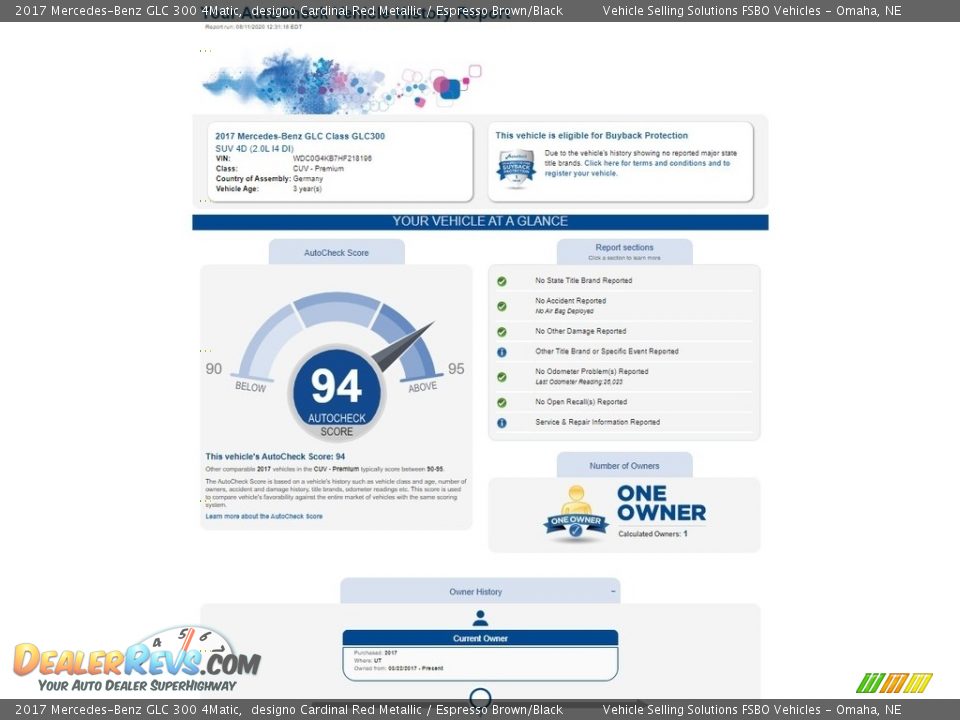Click the AutoCheck abstract splash banner image
The image size is (960, 720).
pos(342,82)
